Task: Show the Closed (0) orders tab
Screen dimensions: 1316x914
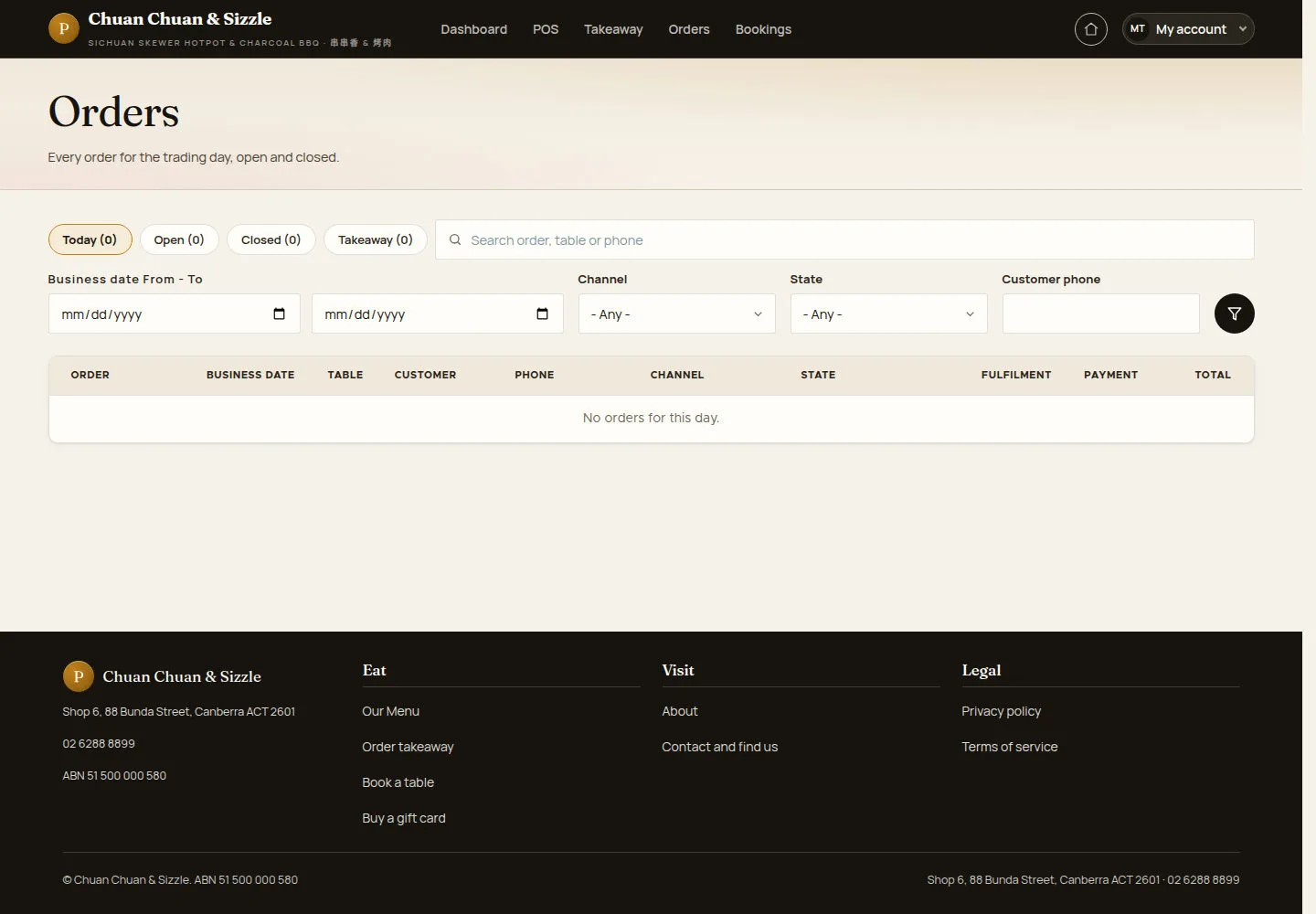Action: coord(271,239)
